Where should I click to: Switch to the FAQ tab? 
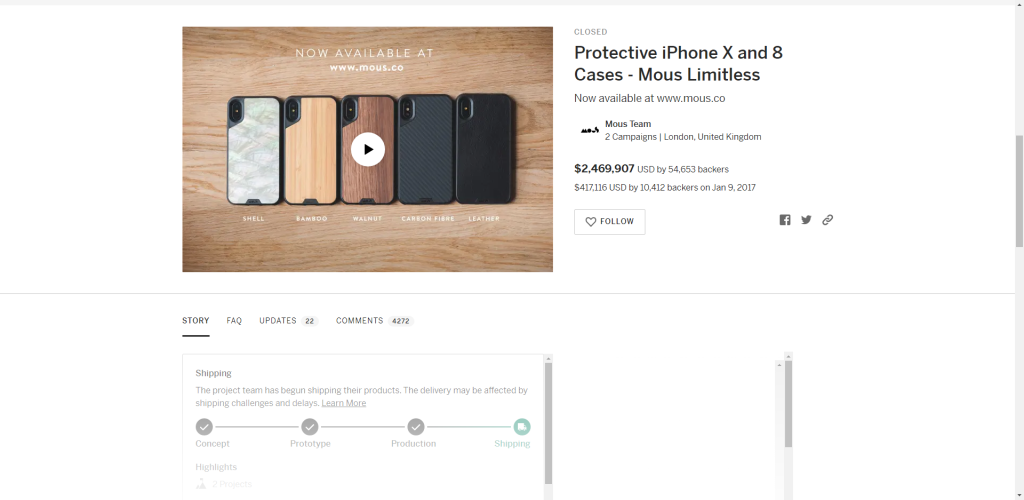tap(234, 321)
